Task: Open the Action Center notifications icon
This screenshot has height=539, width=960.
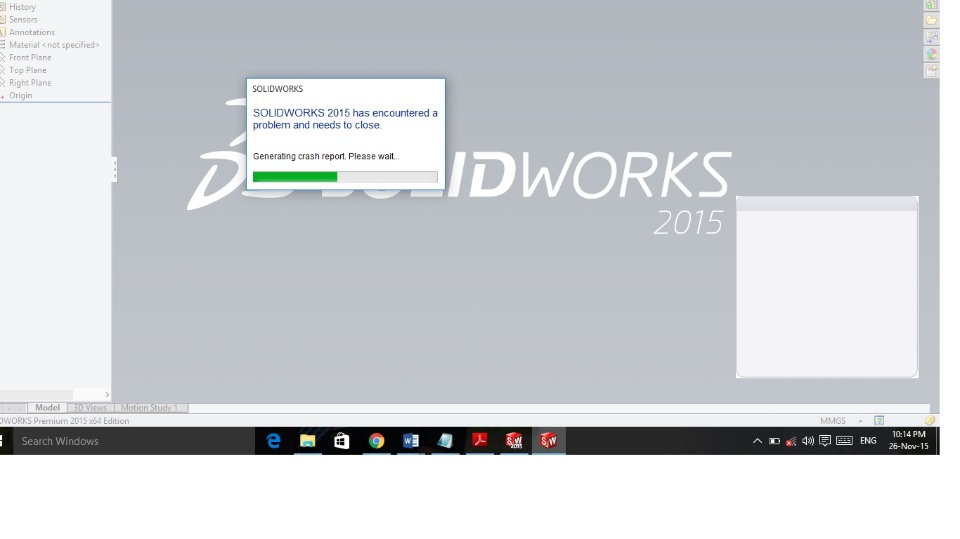Action: [825, 441]
